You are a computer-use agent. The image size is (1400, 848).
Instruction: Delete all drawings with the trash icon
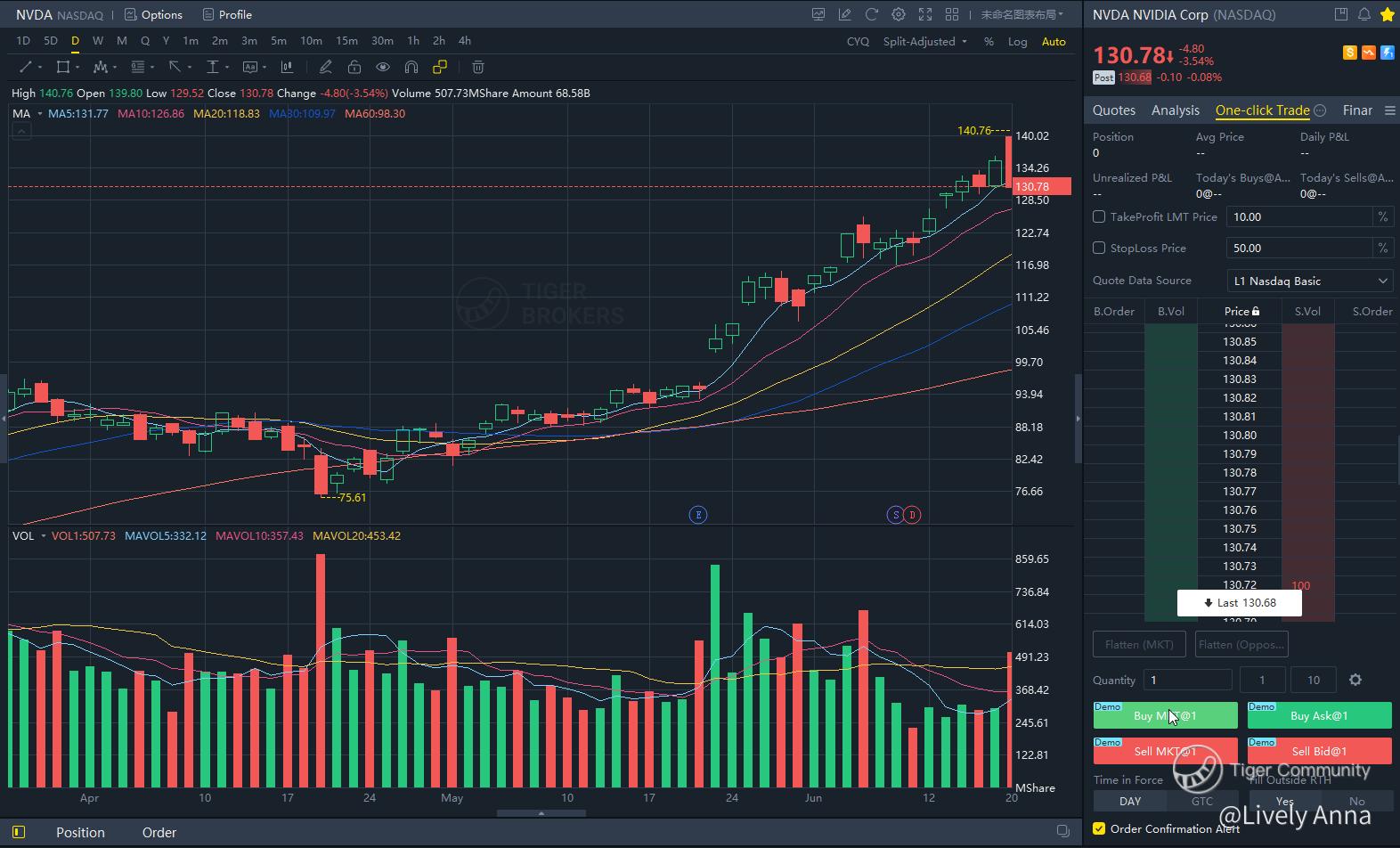478,67
